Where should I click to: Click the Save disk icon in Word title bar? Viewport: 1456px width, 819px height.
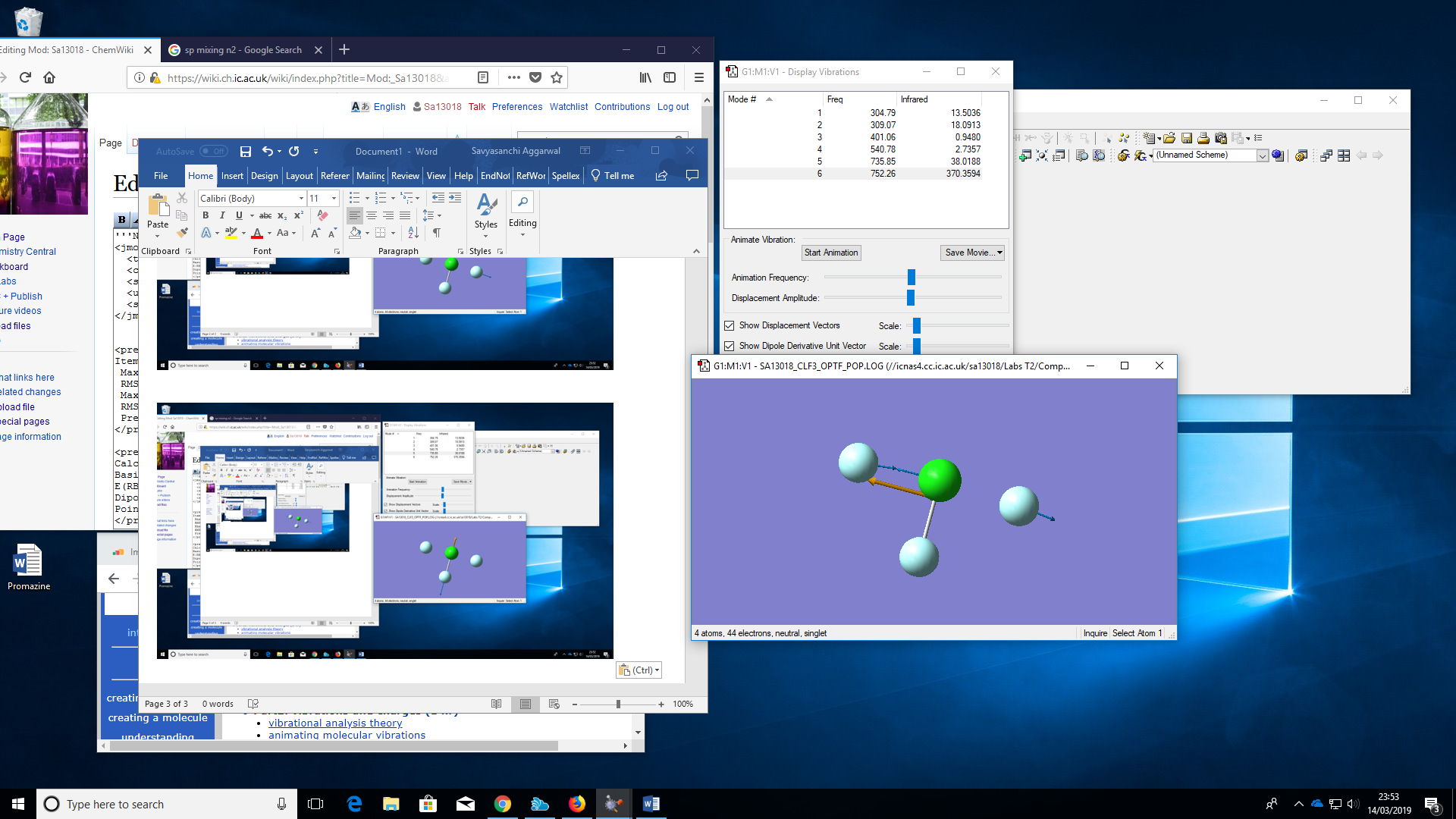coord(245,152)
